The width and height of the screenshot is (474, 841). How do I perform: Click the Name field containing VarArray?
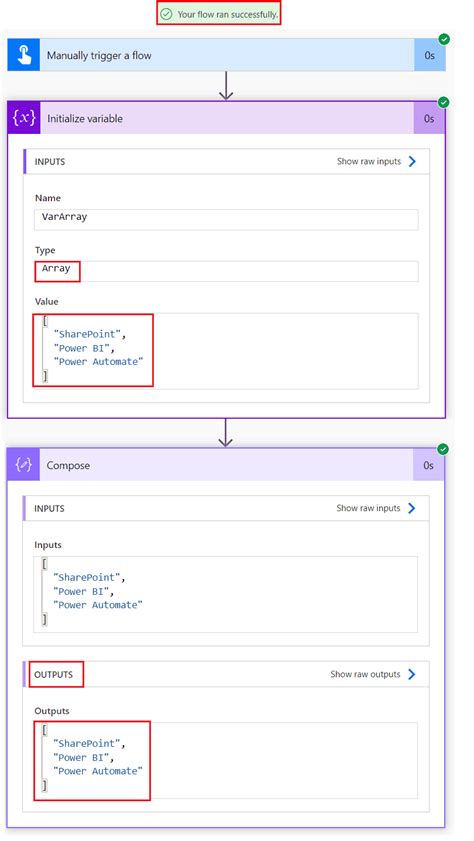226,219
